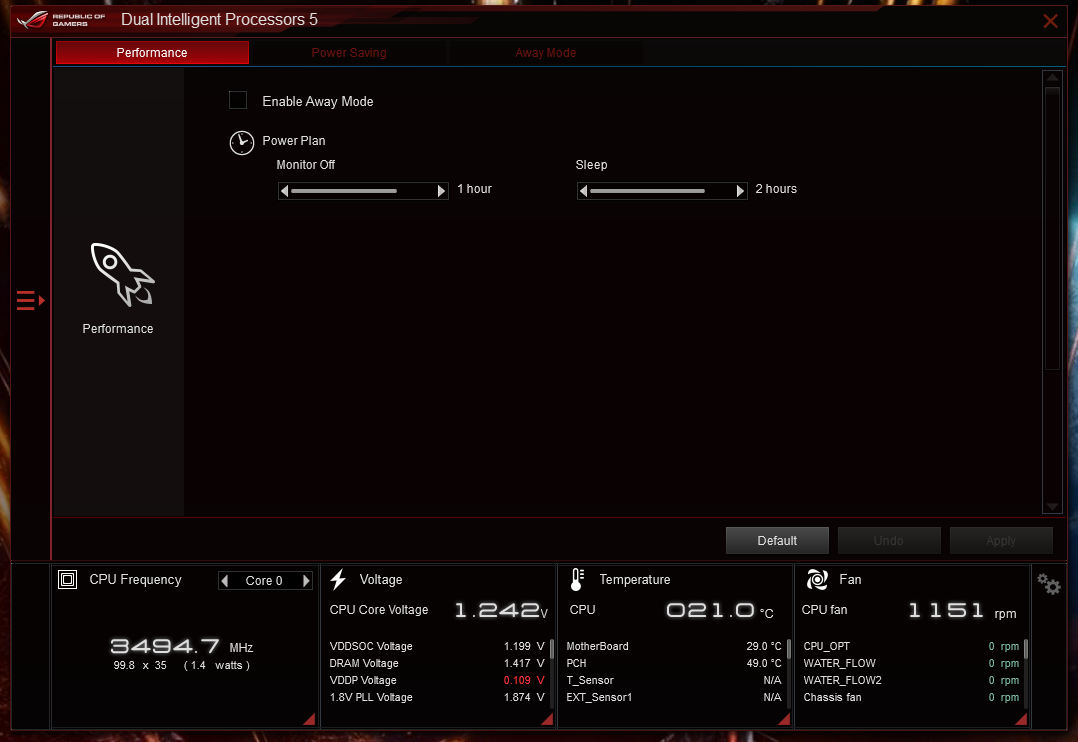Open monitor settings gear icon
The height and width of the screenshot is (742, 1078).
point(1049,585)
